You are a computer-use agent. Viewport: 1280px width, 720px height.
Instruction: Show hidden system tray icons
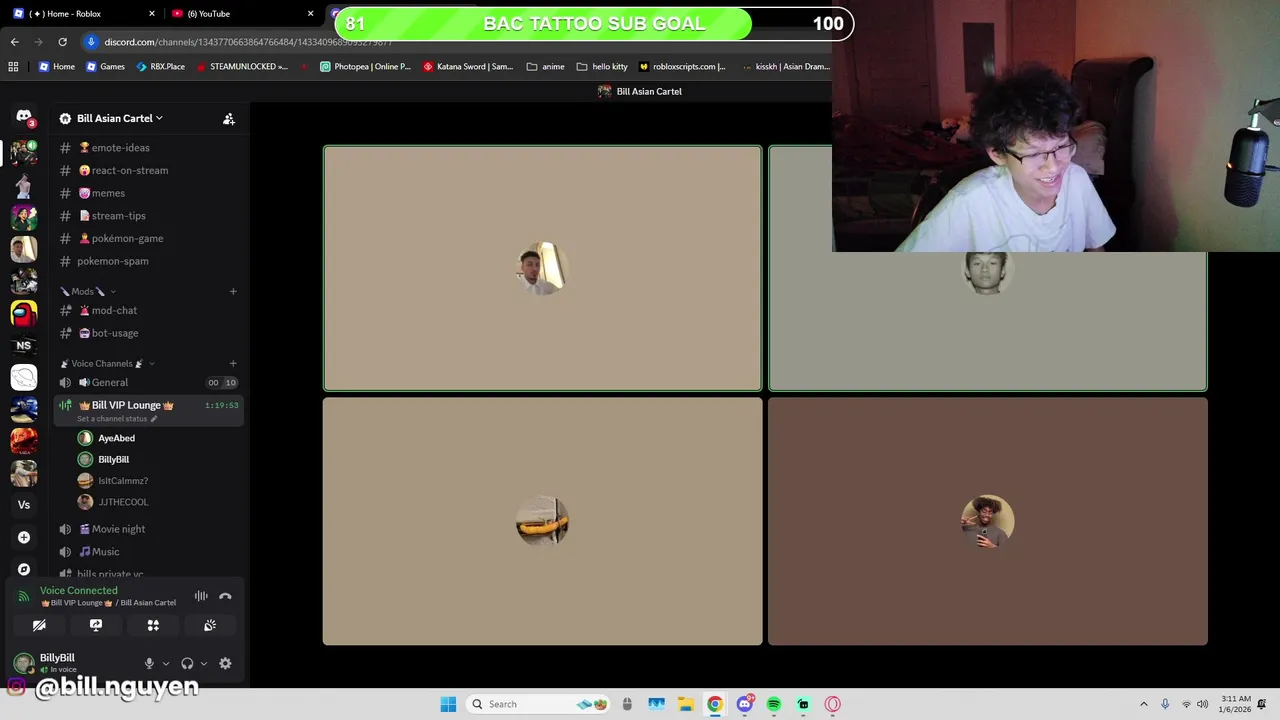[1144, 704]
